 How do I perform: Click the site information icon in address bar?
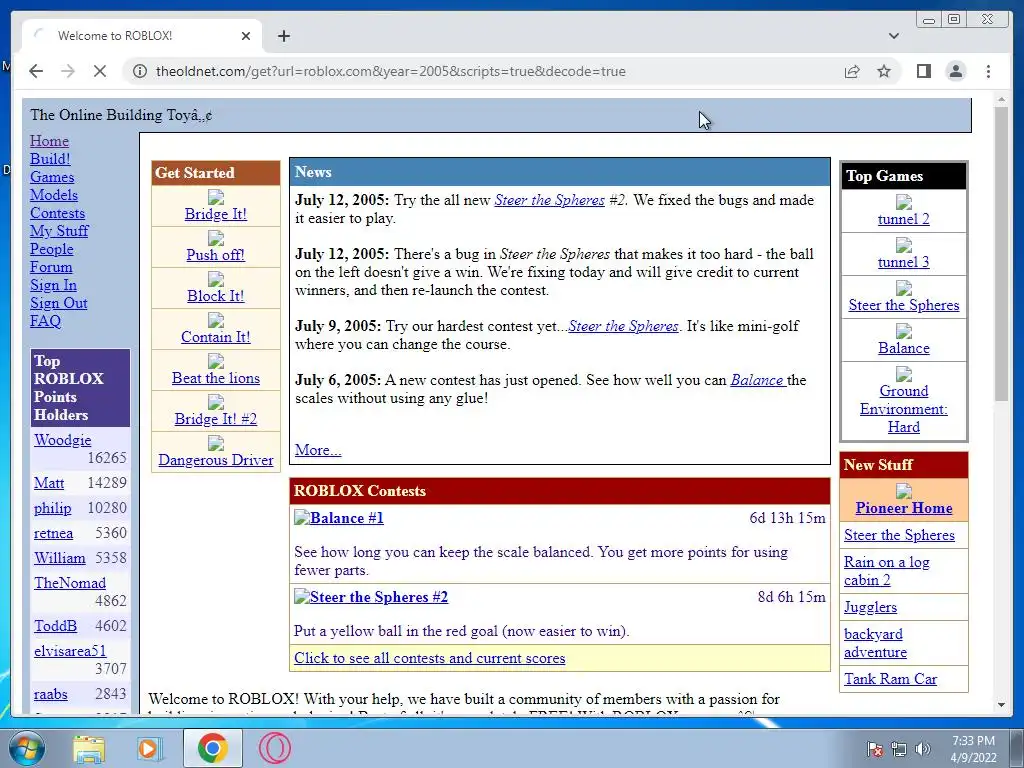[x=140, y=71]
